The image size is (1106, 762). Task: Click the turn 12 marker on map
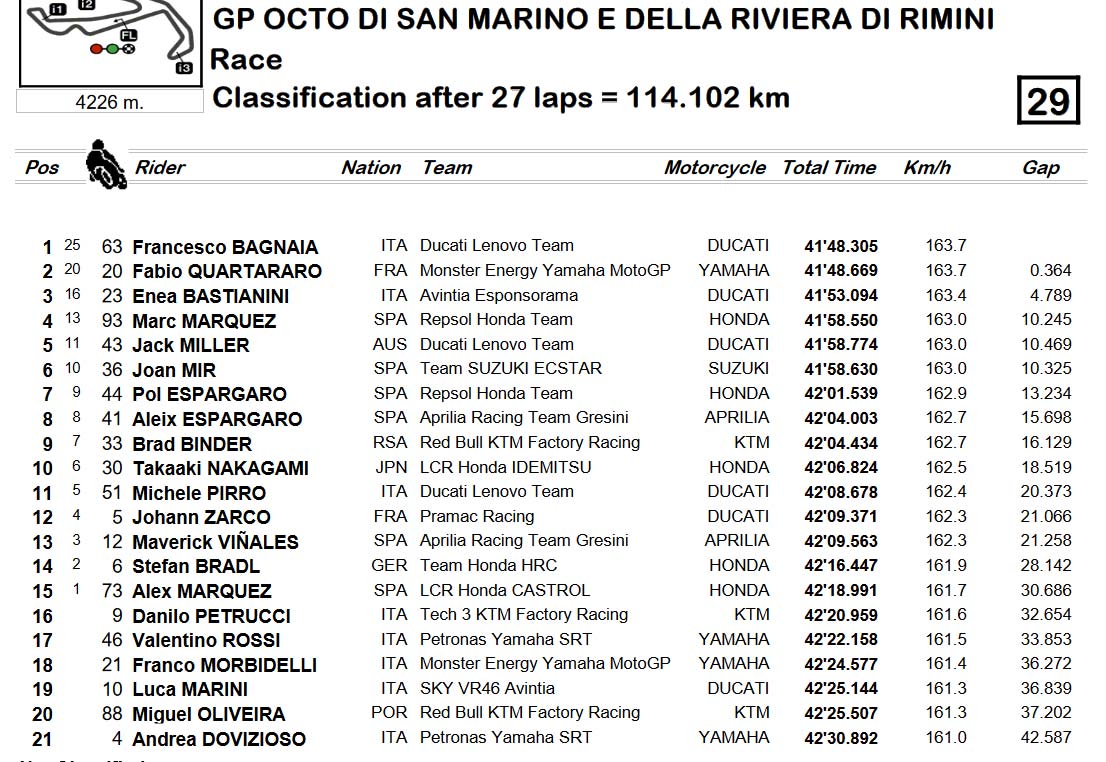pos(86,4)
